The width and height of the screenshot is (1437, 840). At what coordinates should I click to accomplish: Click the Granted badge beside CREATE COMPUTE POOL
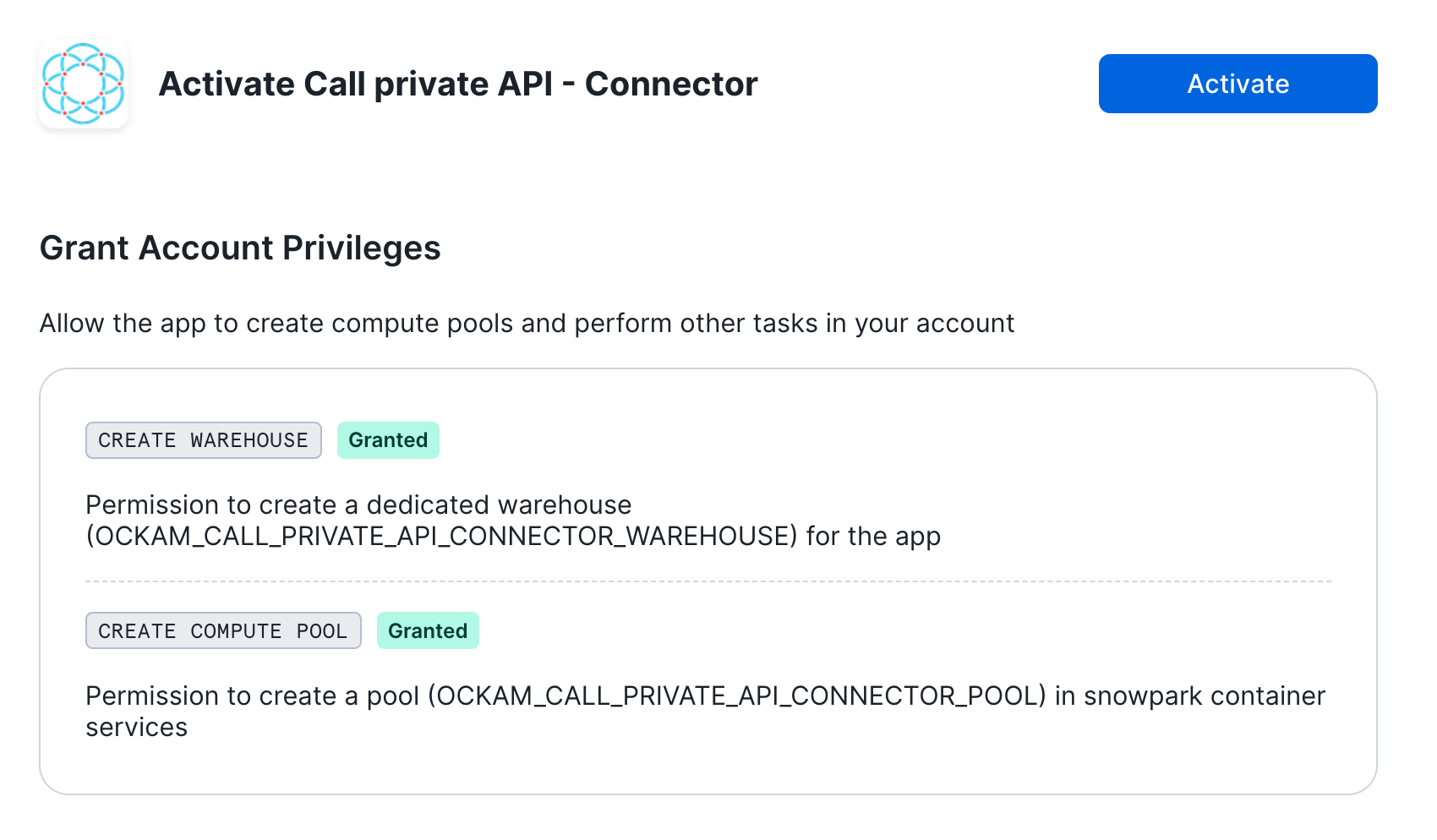click(428, 631)
